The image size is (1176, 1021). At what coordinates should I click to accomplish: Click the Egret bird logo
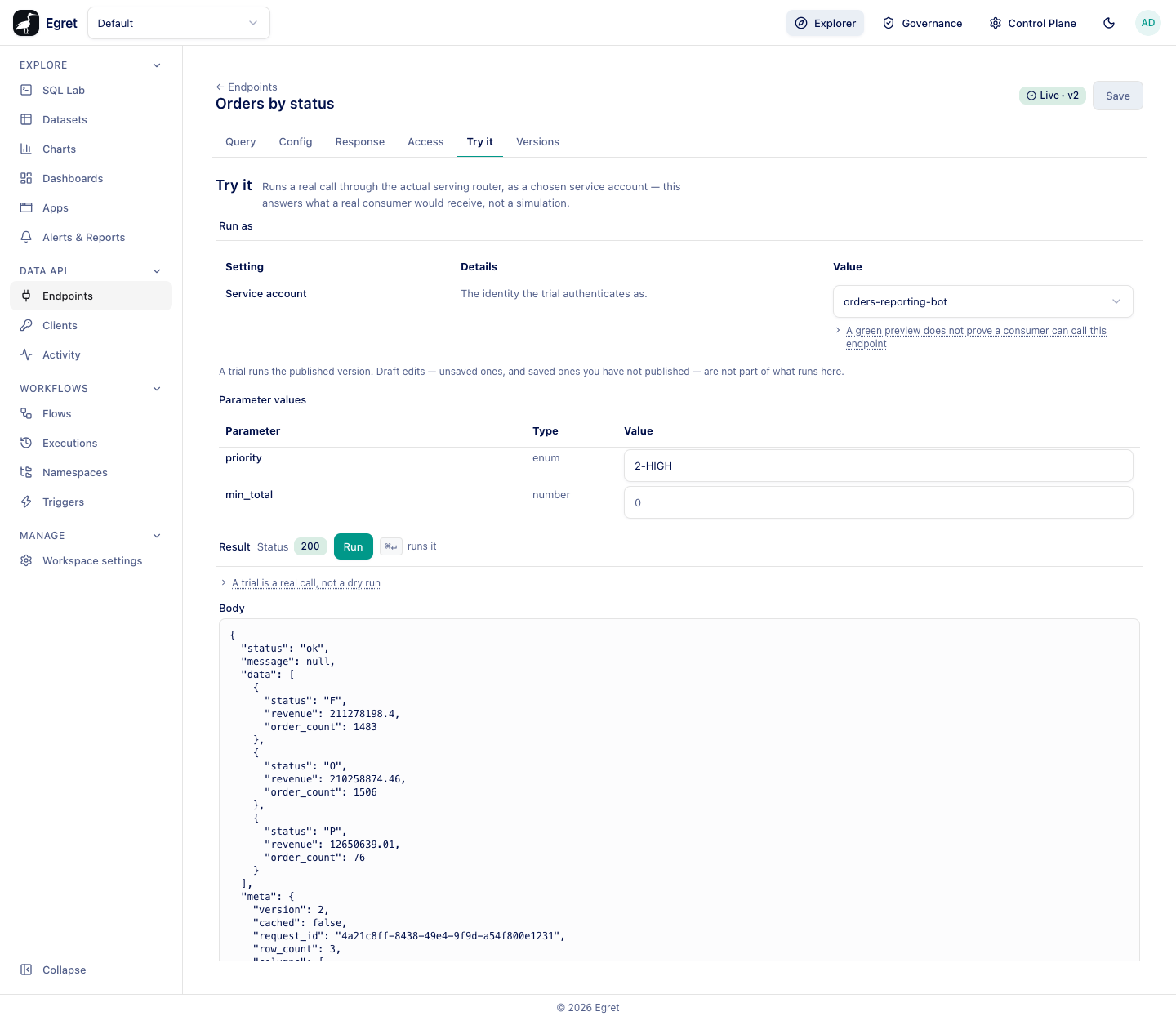pos(26,23)
